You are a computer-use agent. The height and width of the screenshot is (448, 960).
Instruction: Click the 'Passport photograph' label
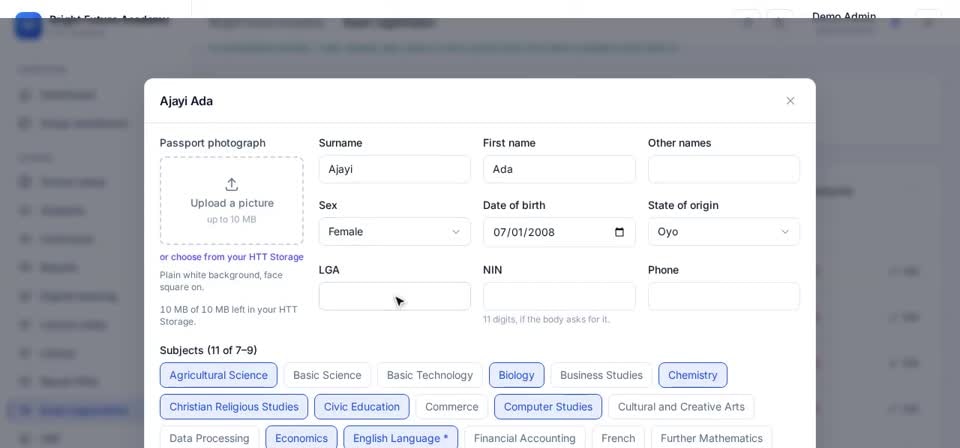[212, 143]
